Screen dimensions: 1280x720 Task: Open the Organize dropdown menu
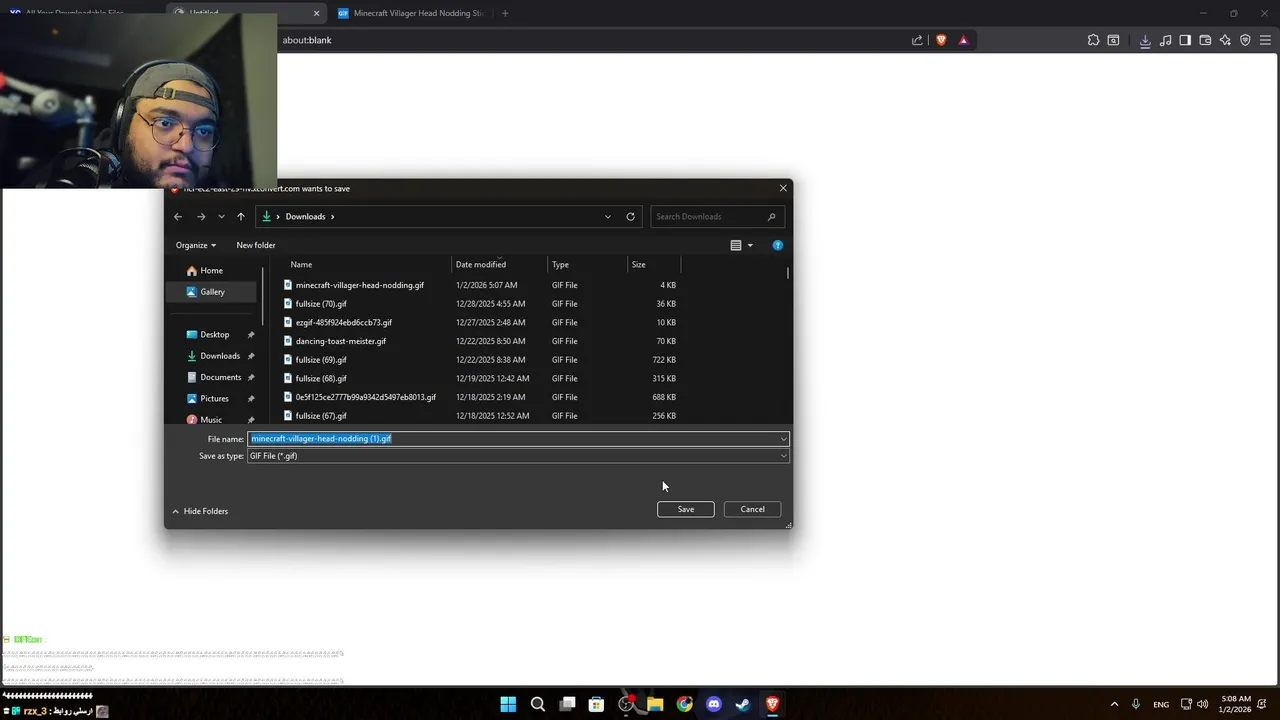[x=196, y=245]
